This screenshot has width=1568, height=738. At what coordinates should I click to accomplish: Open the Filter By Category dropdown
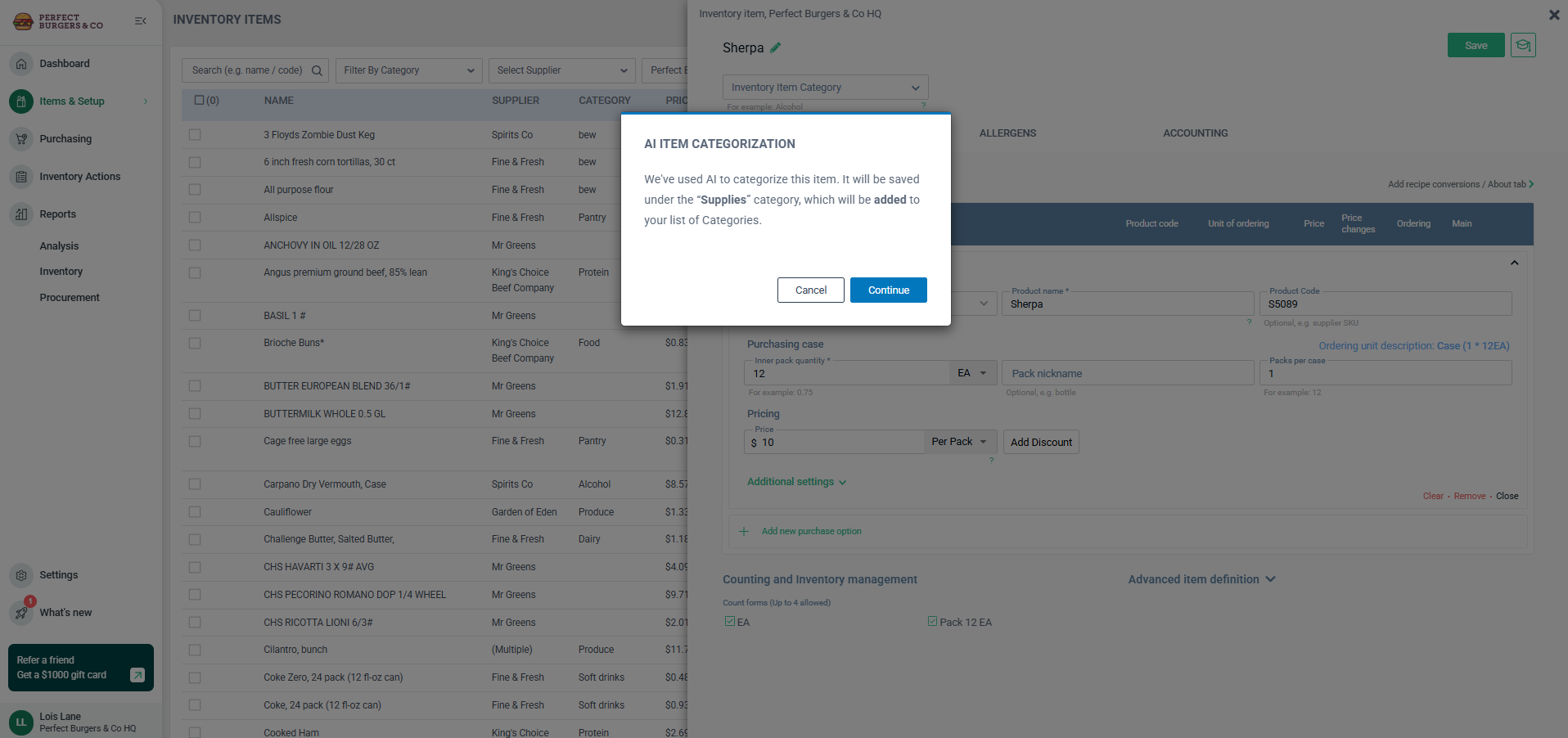point(408,70)
